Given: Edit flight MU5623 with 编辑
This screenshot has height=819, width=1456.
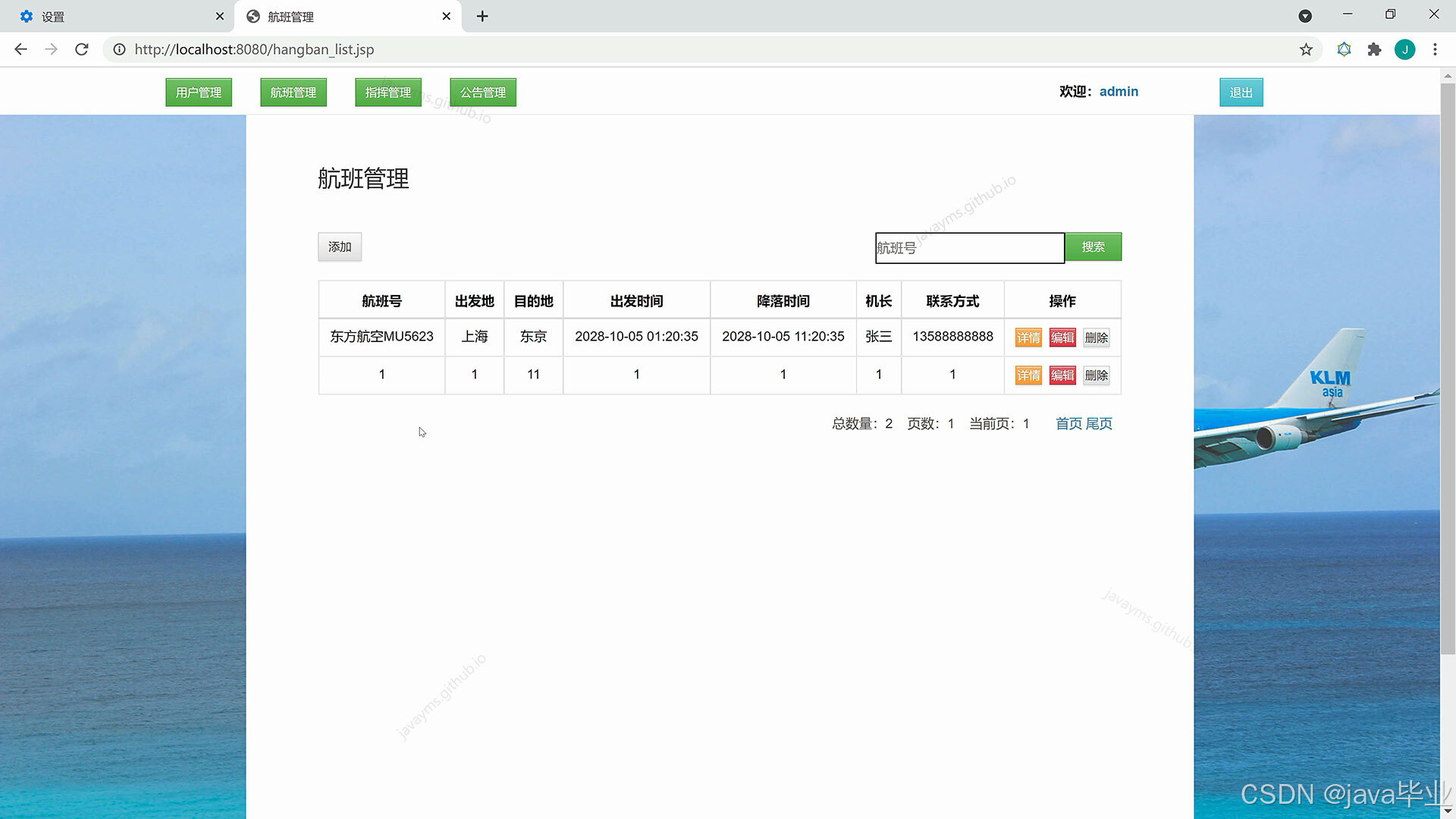Looking at the screenshot, I should click(1062, 337).
